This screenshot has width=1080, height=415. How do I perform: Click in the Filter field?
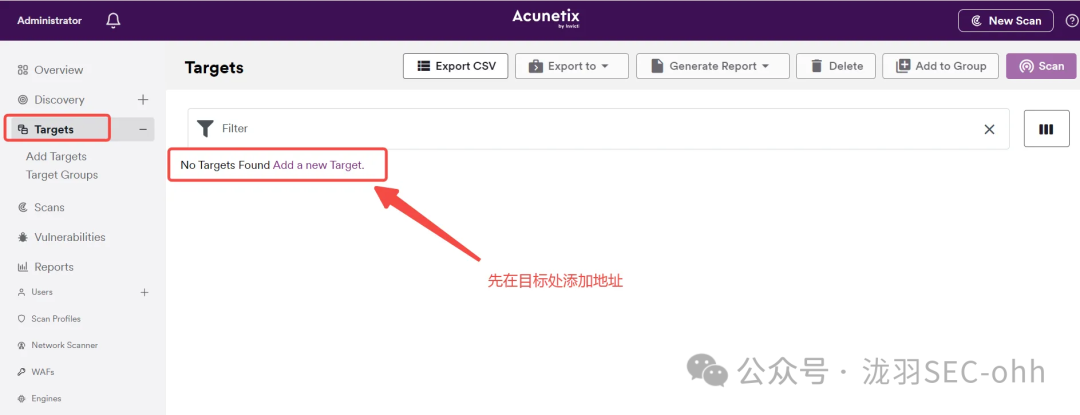tap(598, 129)
